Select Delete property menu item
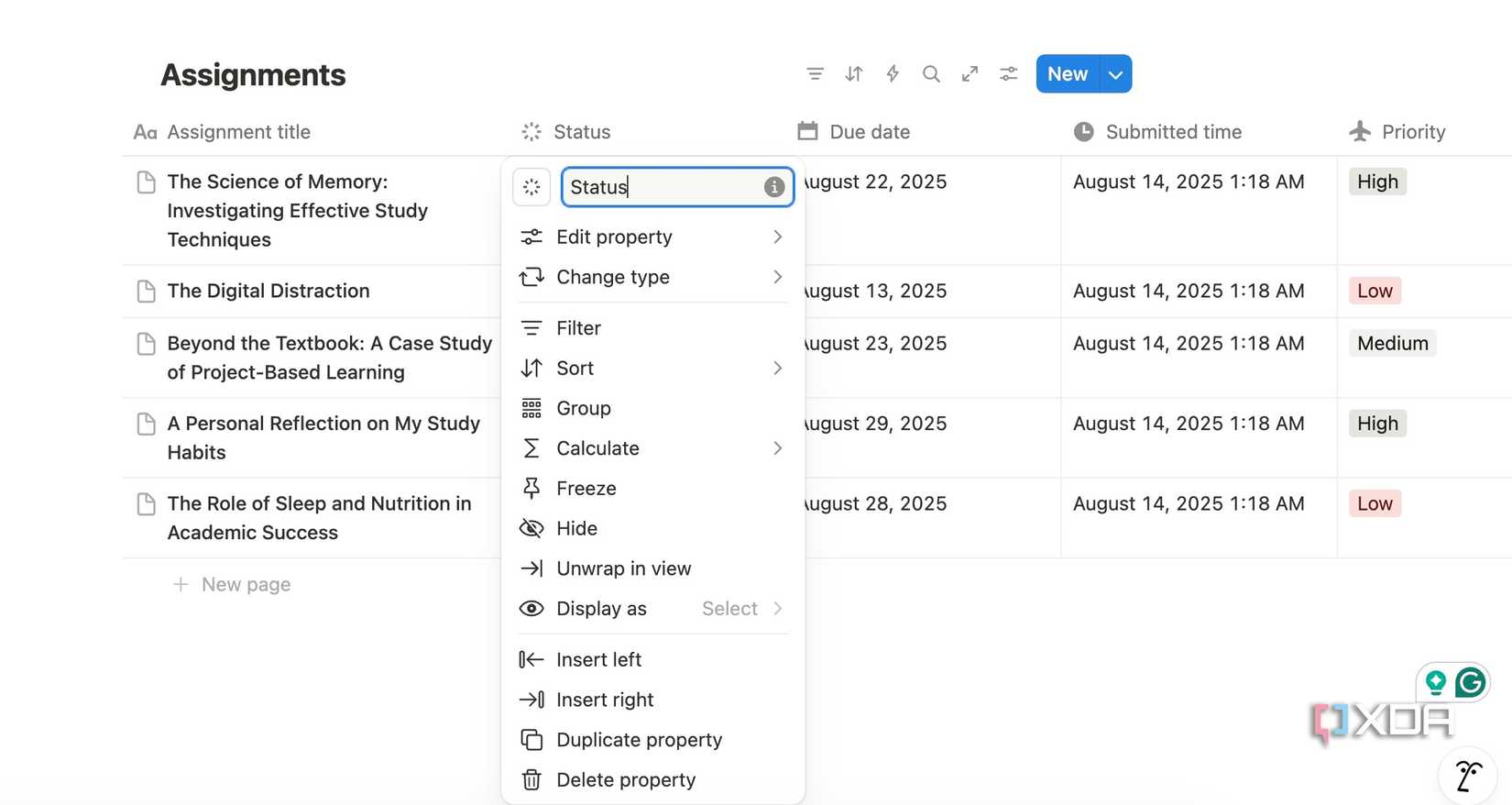Screen dimensions: 1512x805 pos(626,780)
